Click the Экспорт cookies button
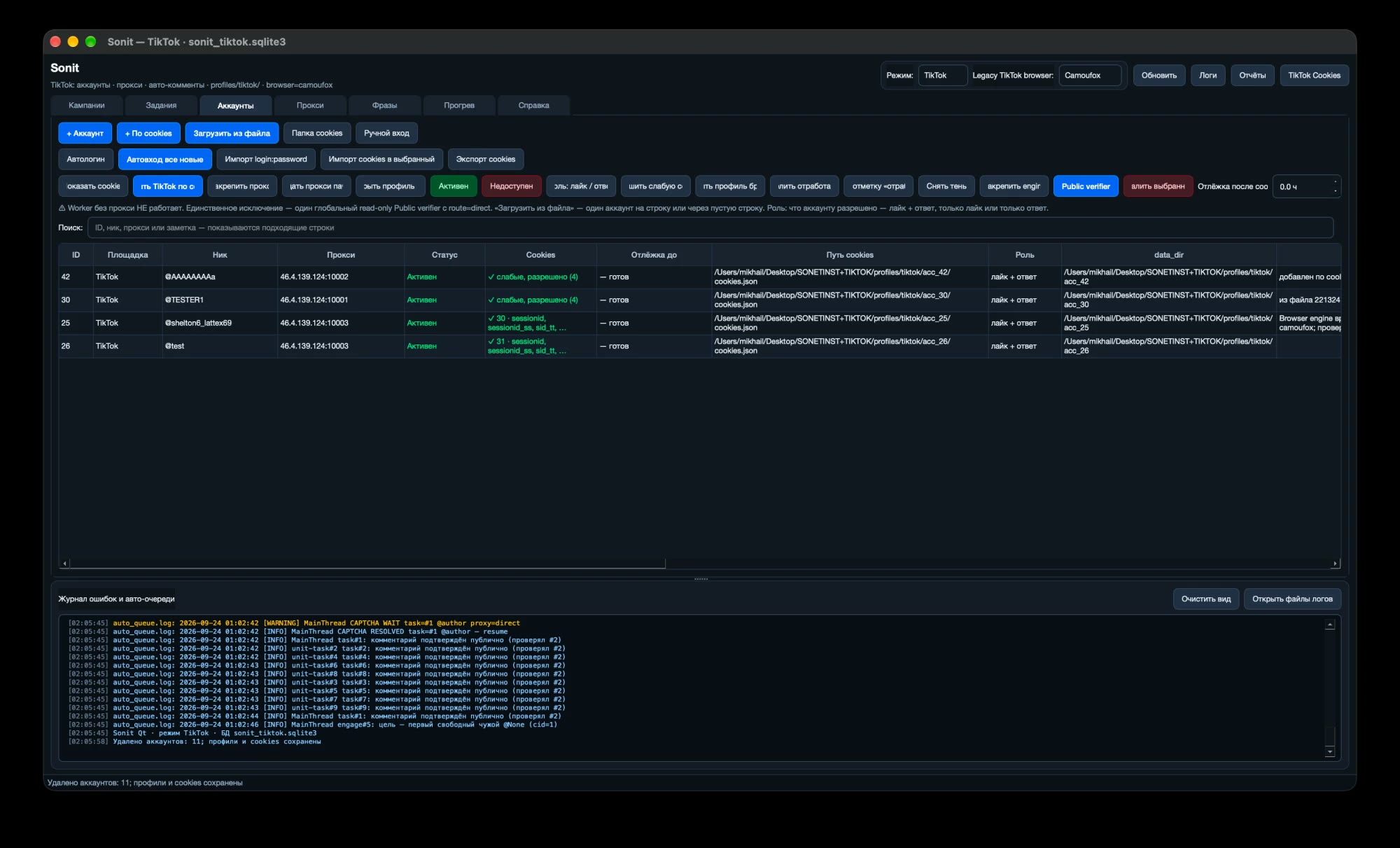 pos(486,159)
